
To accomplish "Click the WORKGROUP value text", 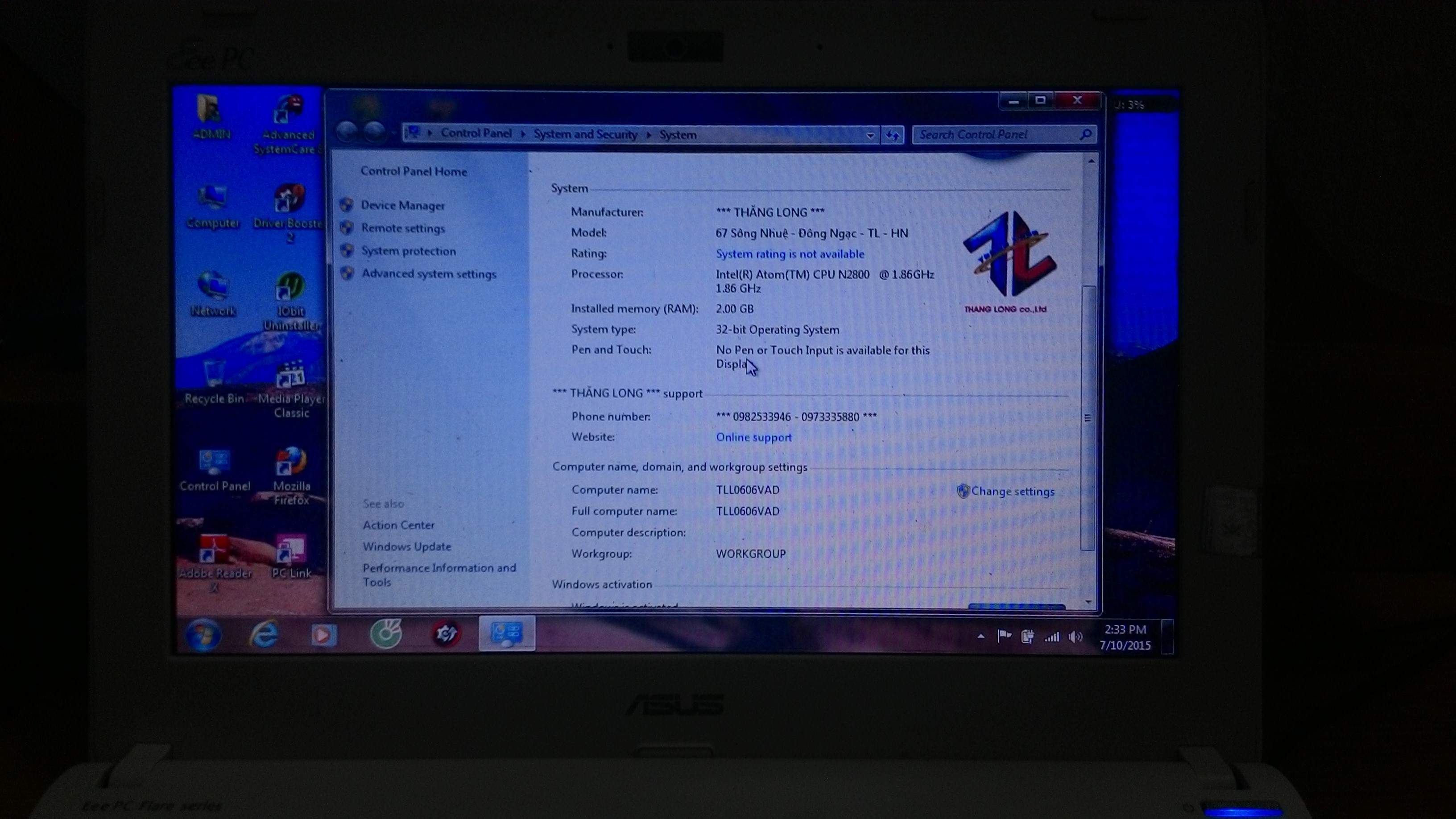I will click(x=751, y=554).
